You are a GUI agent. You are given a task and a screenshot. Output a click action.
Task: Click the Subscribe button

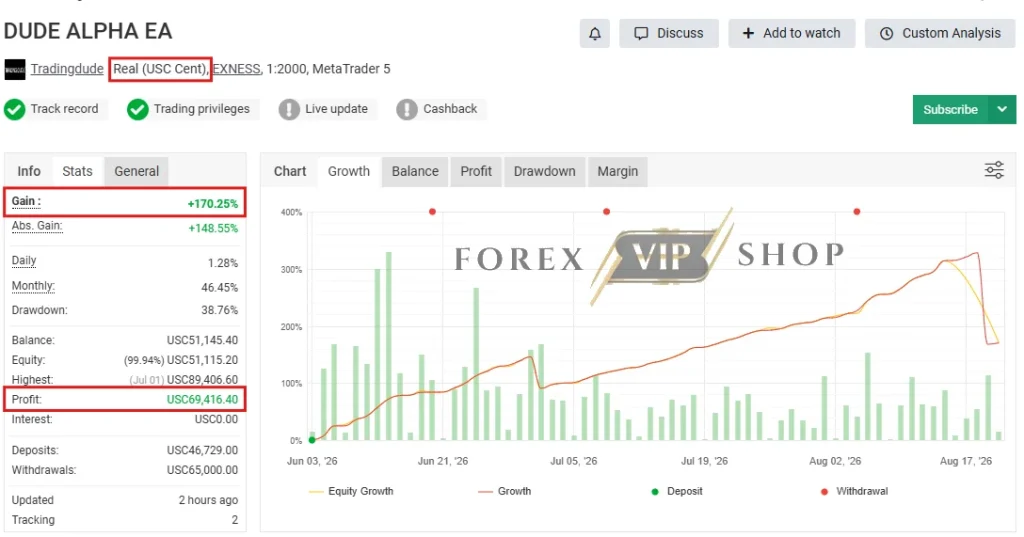point(950,110)
